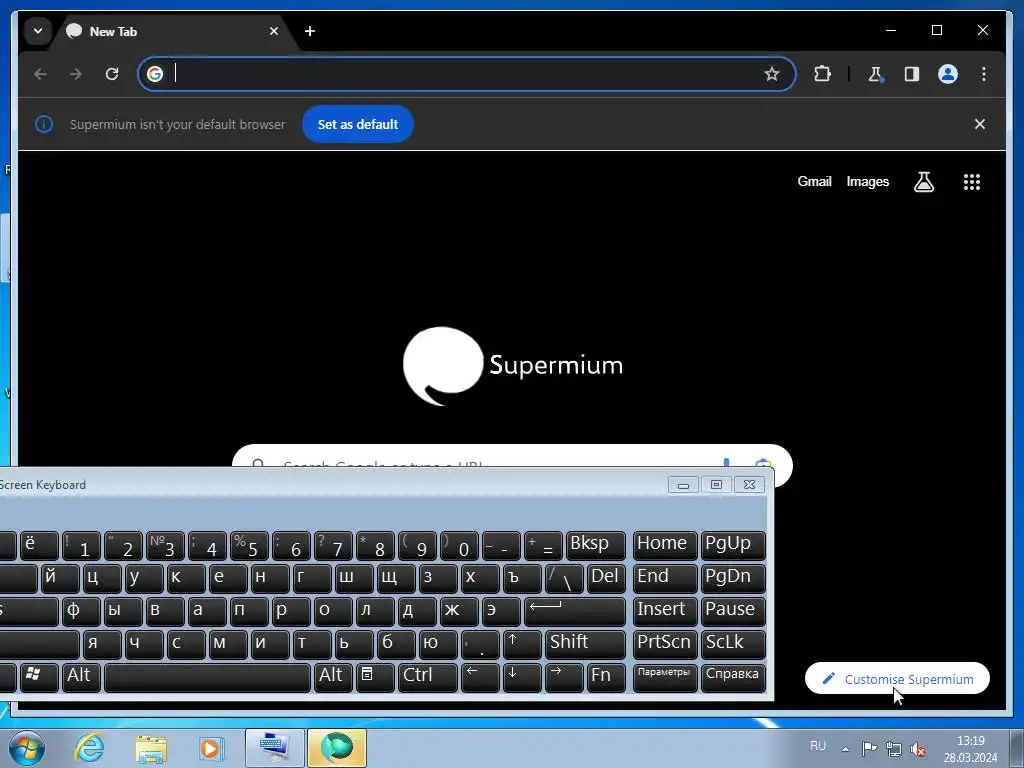Click the Bksp key on keyboard
Viewport: 1024px width, 768px height.
tap(596, 545)
